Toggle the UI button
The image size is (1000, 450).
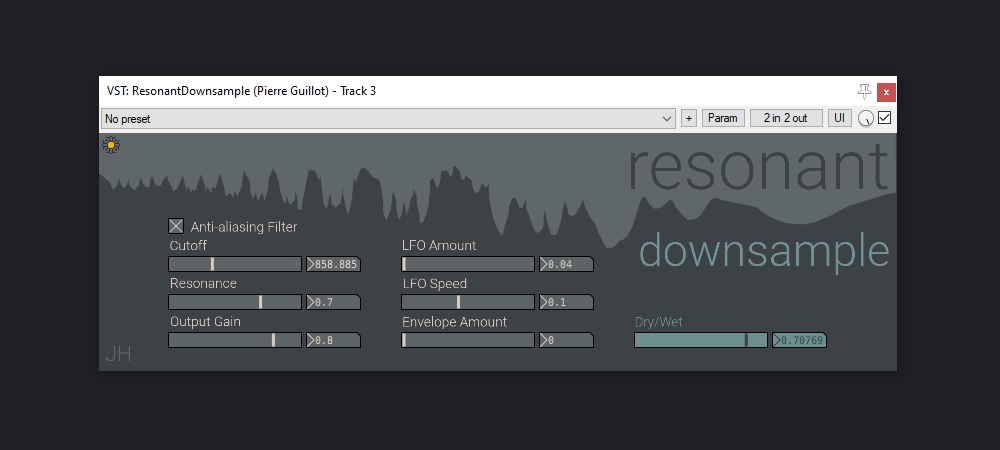coord(840,119)
